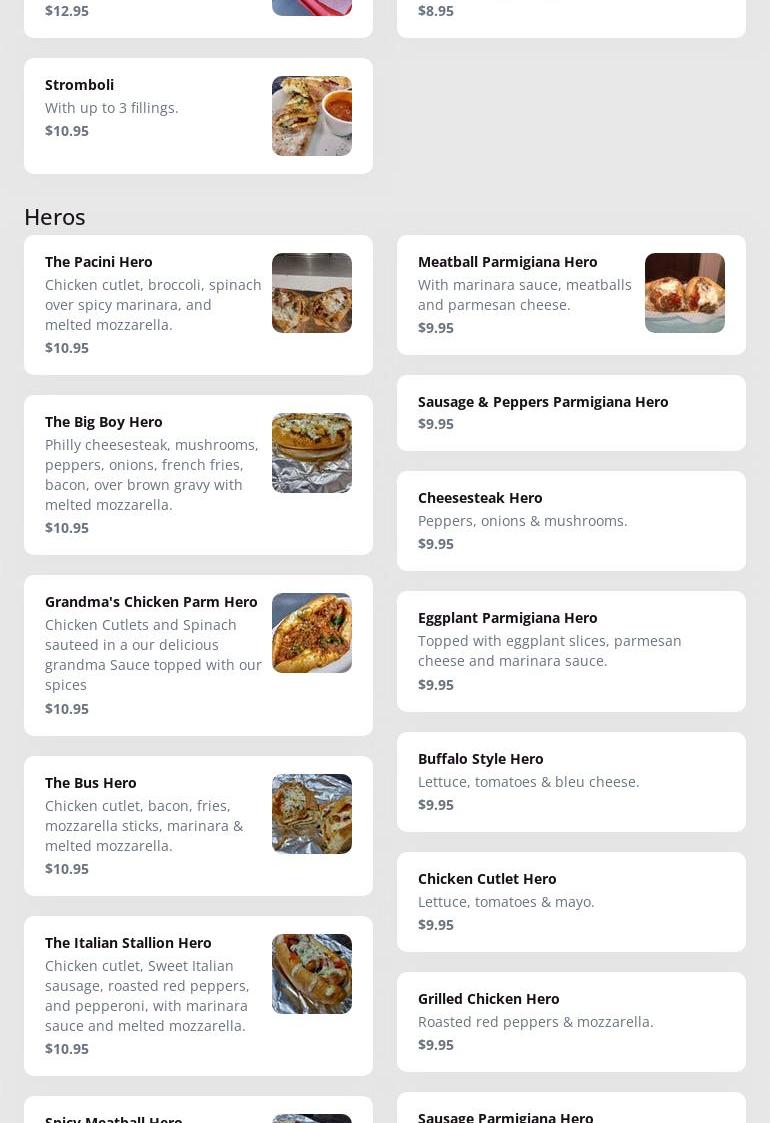The image size is (770, 1123).
Task: Add Chicken Cutlet Hero to order
Action: click(487, 879)
